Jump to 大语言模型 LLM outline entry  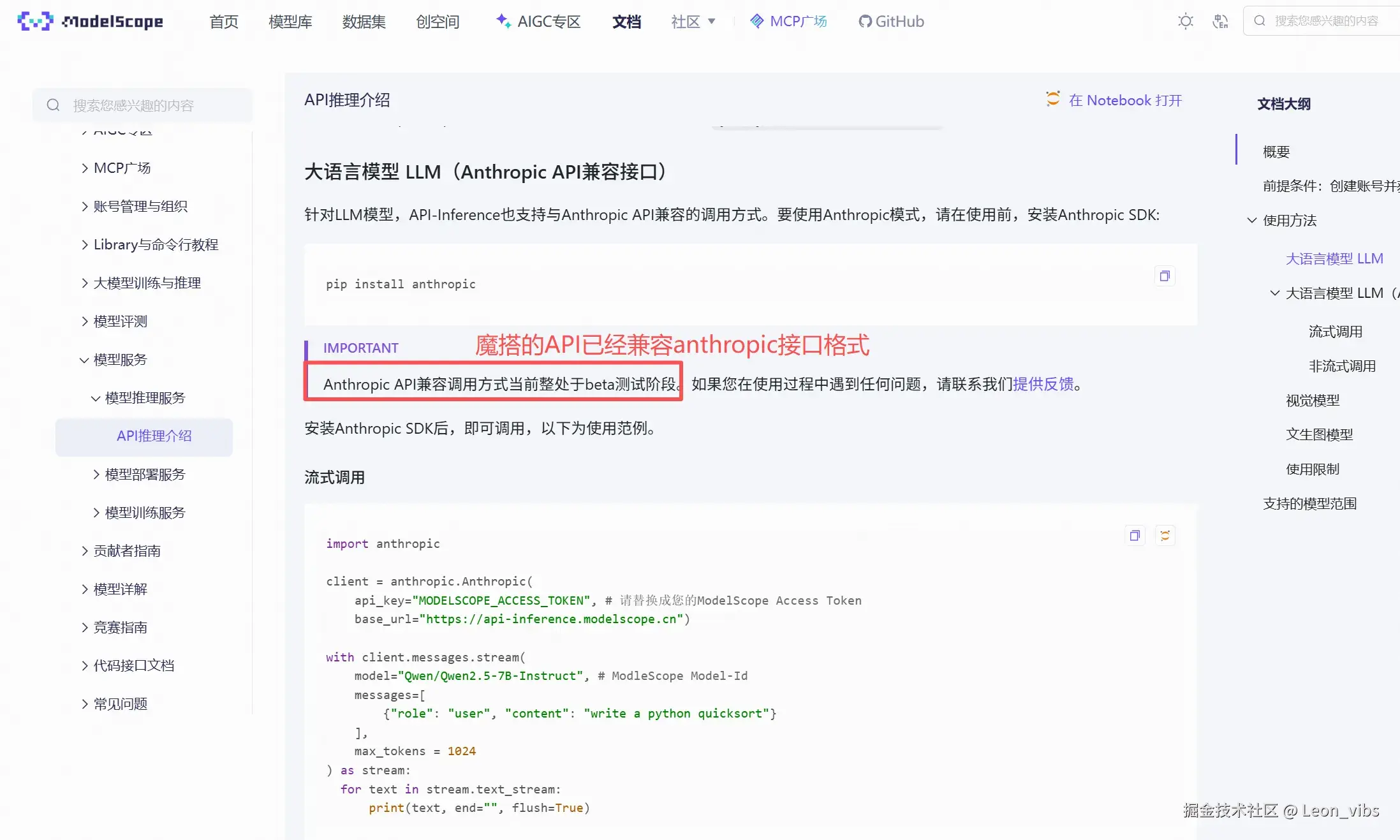1334,258
